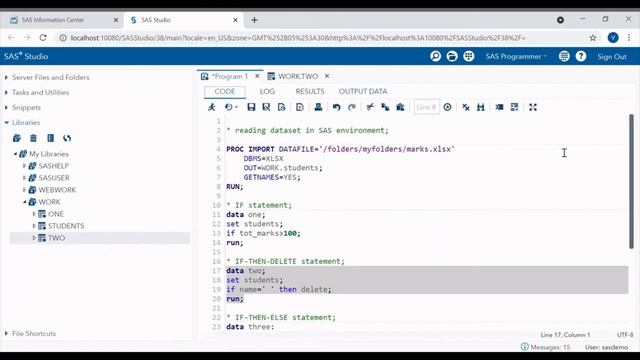The height and width of the screenshot is (360, 640).
Task: Open the browser profile avatar
Action: click(x=613, y=38)
